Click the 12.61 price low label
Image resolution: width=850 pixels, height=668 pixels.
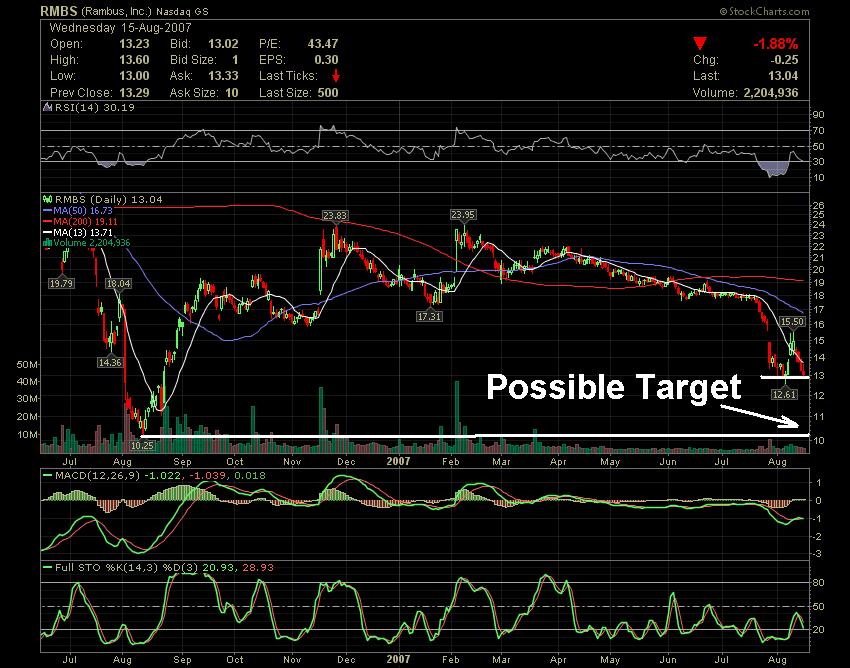click(784, 394)
